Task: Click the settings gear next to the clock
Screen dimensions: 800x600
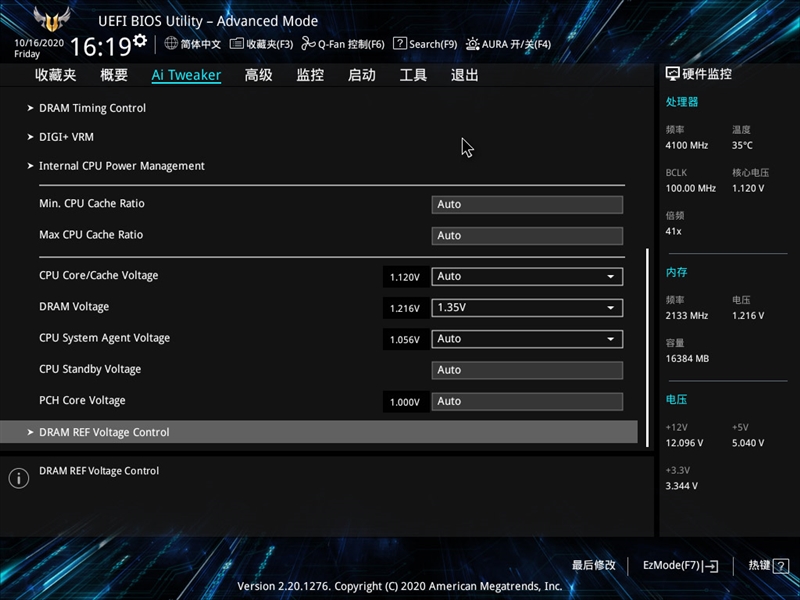Action: point(140,40)
